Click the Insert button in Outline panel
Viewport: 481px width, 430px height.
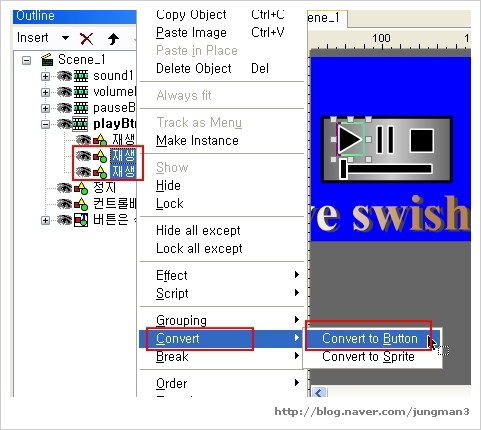click(33, 38)
